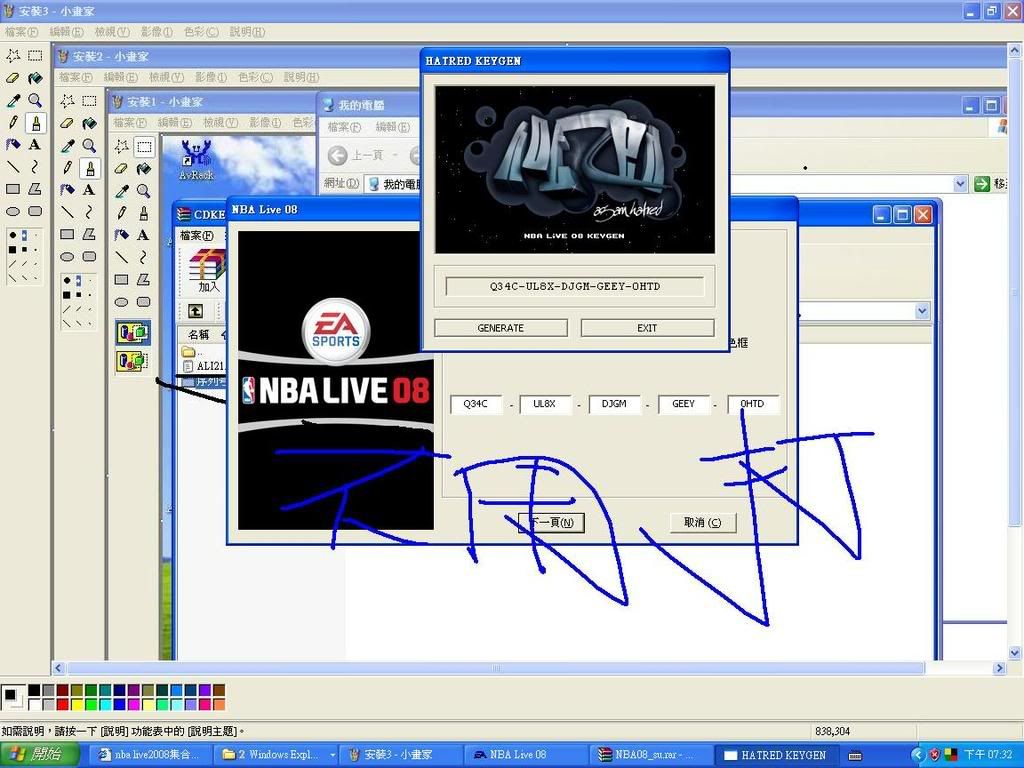Click the EXIT button in Hatred Keygen
Screen dimensions: 1024x768
(x=647, y=328)
